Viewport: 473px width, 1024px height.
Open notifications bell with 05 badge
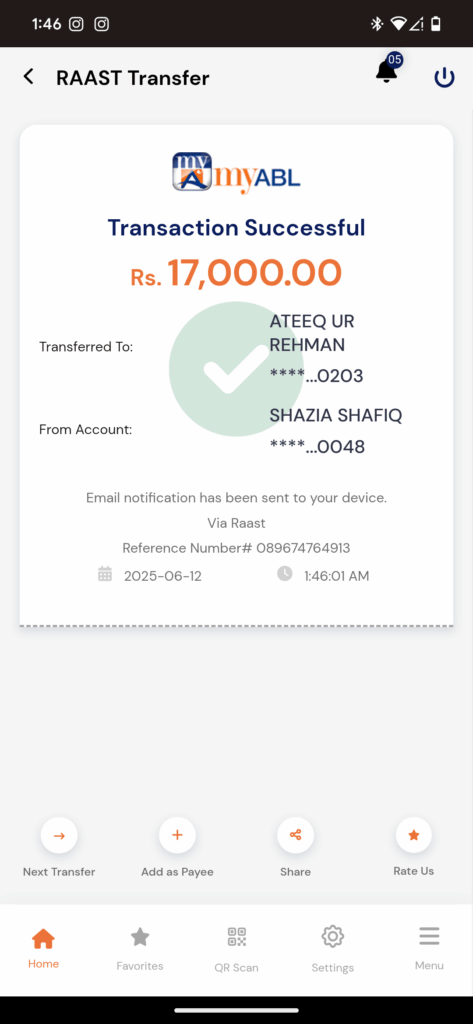point(389,69)
